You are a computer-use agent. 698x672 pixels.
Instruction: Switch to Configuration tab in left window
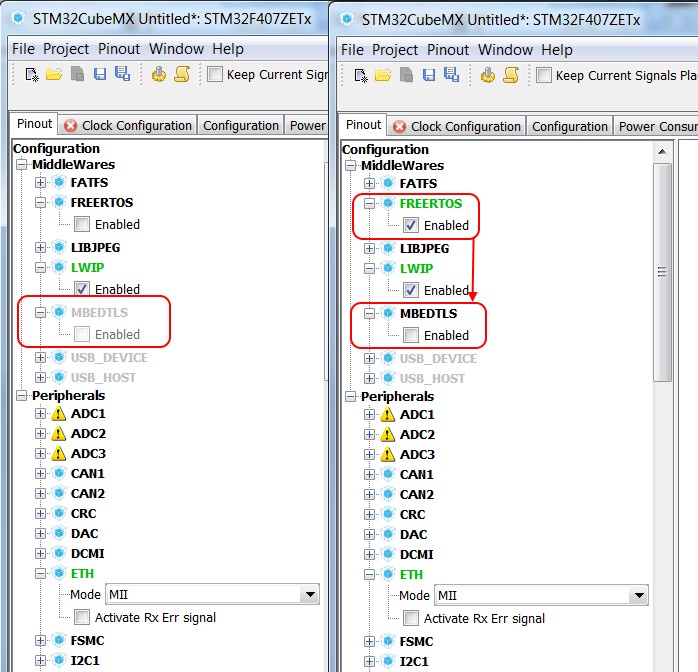(240, 125)
